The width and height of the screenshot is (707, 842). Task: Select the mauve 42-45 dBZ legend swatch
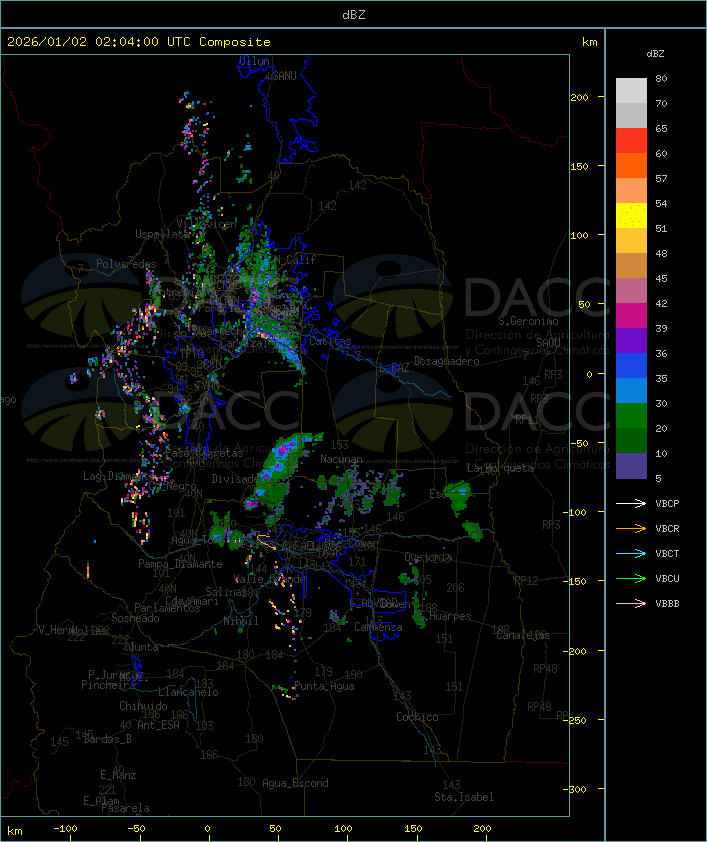pyautogui.click(x=631, y=291)
